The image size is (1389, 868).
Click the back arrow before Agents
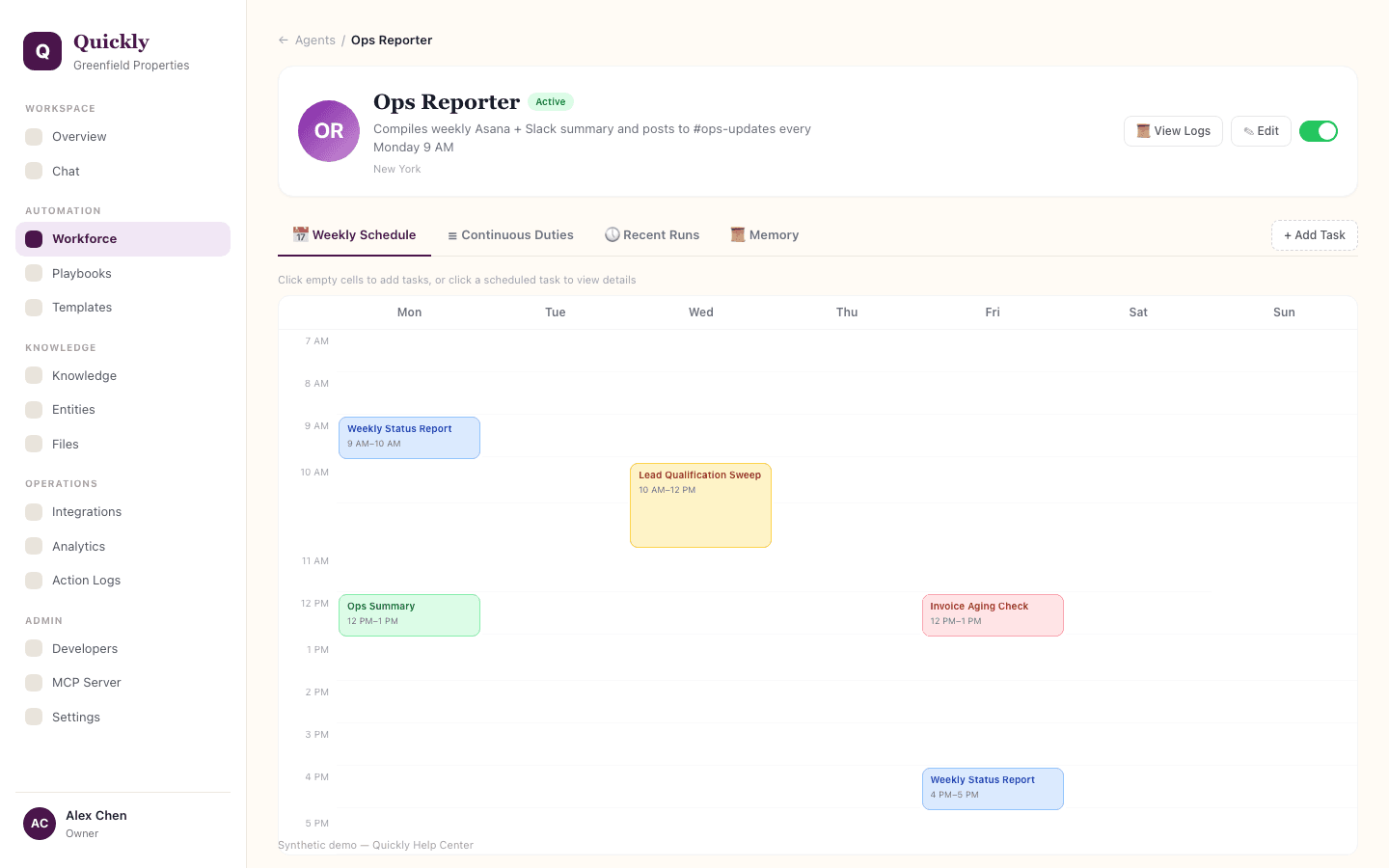pyautogui.click(x=283, y=41)
